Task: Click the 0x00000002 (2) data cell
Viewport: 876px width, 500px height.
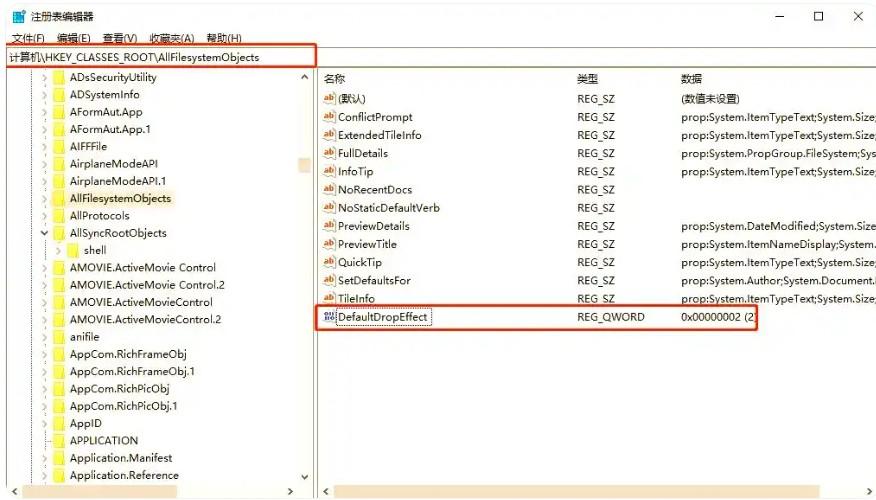Action: coord(718,317)
